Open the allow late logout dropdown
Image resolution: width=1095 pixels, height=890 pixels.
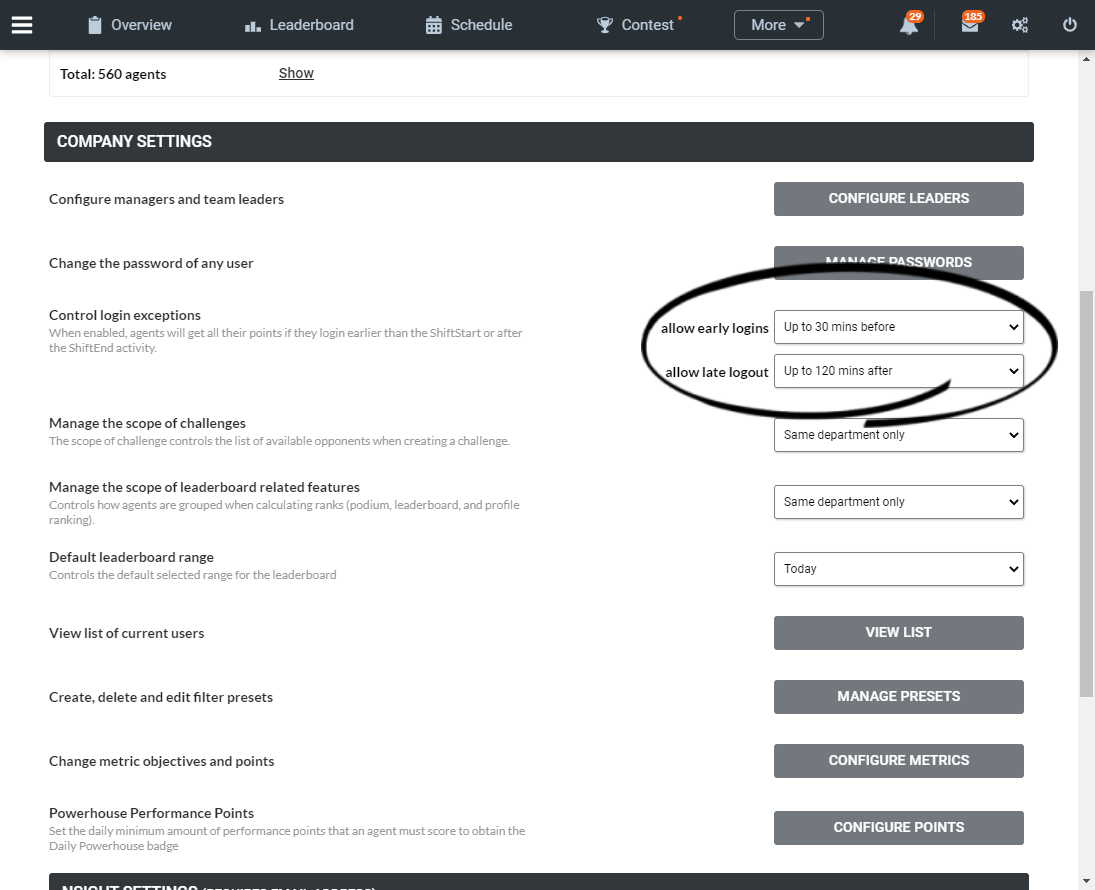point(898,371)
